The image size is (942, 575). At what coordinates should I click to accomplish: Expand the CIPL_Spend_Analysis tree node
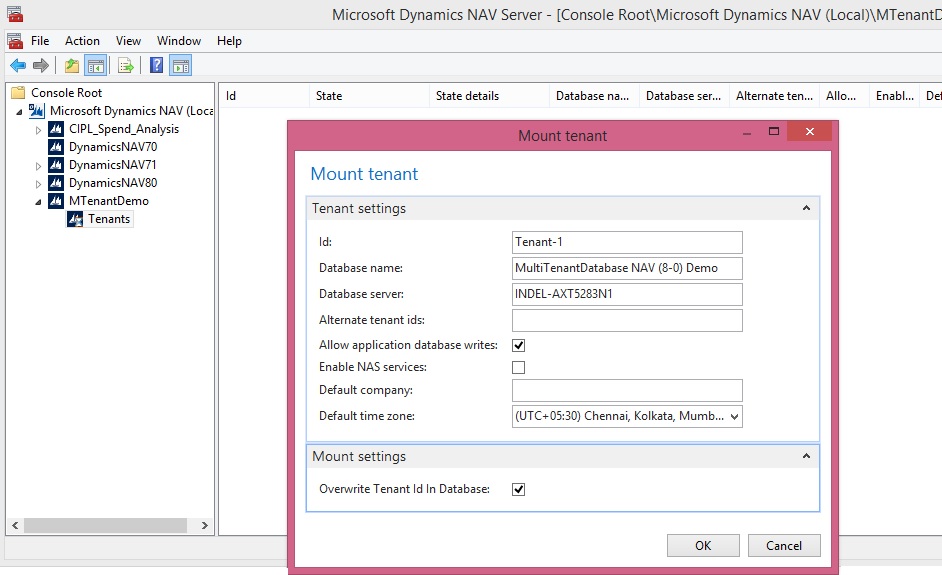click(39, 130)
